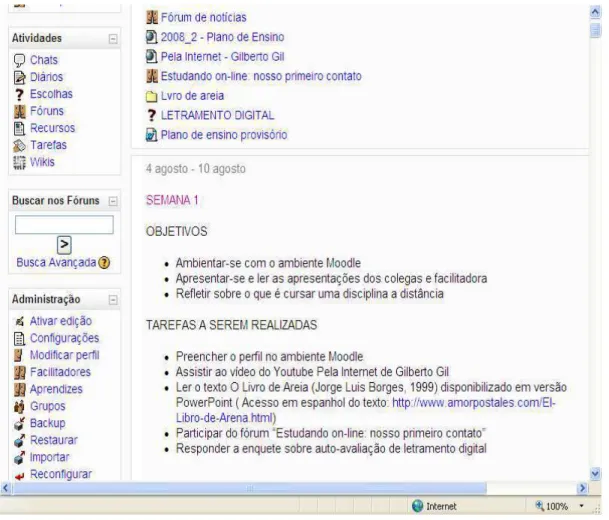Click the vertical scrollbar down arrow

[x=595, y=473]
